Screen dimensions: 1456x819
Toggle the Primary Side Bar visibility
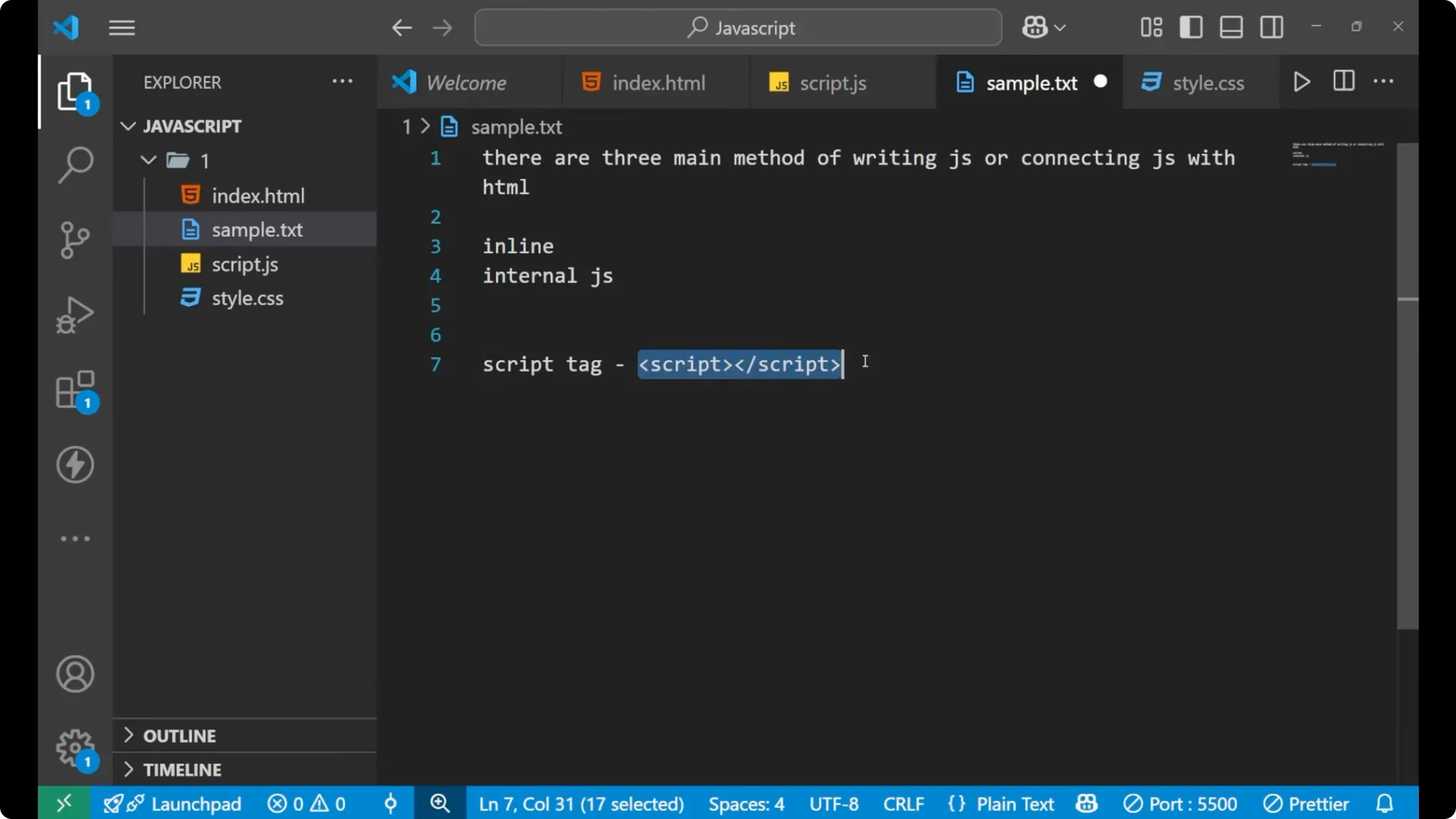point(1191,27)
